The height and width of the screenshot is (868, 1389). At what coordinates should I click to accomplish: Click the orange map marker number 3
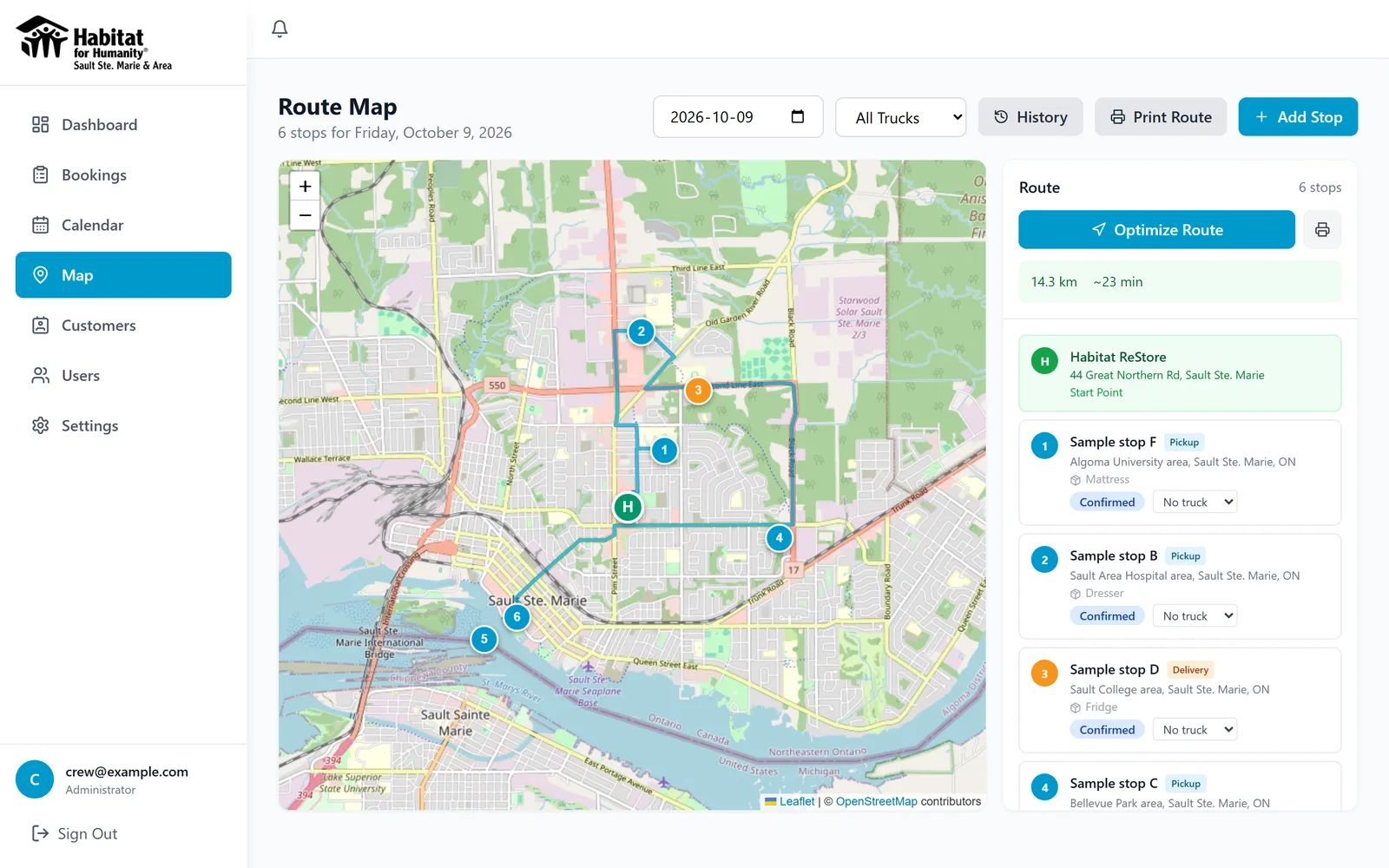pos(698,391)
